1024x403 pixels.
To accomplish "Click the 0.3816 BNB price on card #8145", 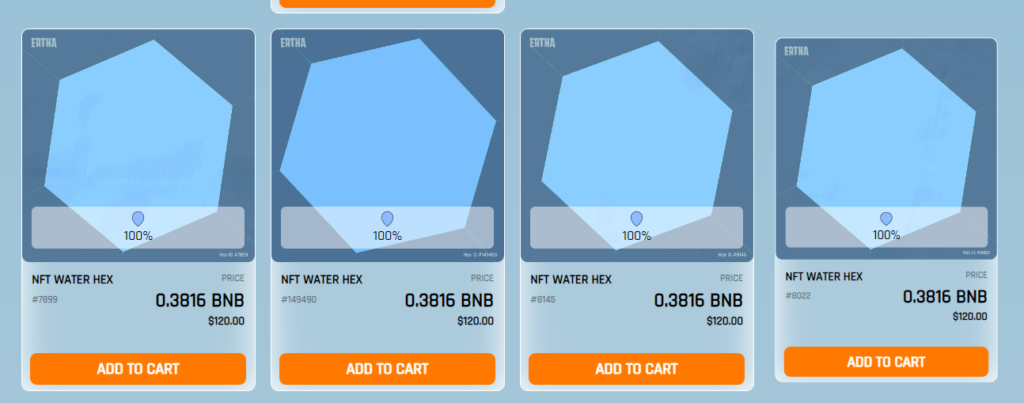I will pyautogui.click(x=698, y=300).
